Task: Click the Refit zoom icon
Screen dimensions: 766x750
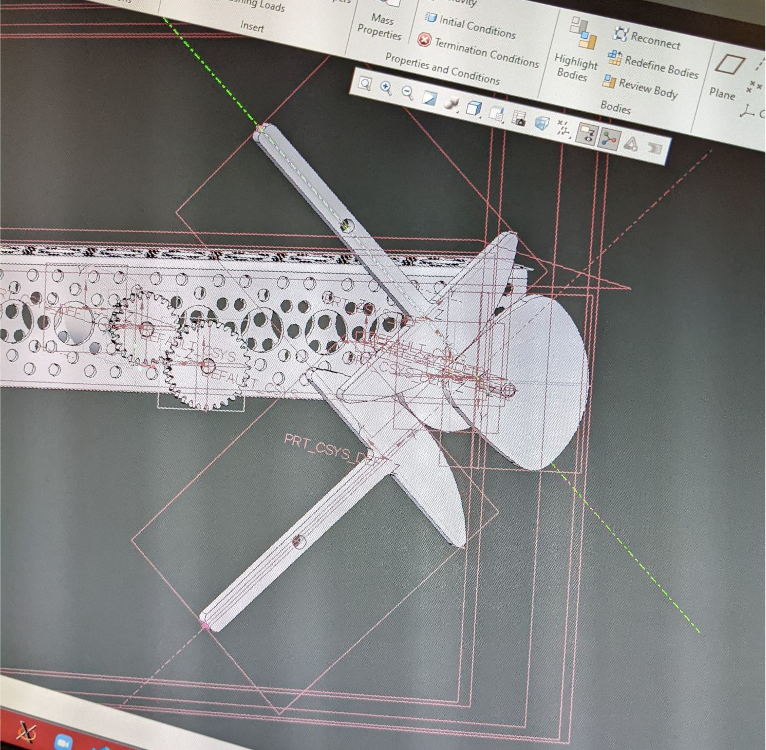Action: point(365,85)
